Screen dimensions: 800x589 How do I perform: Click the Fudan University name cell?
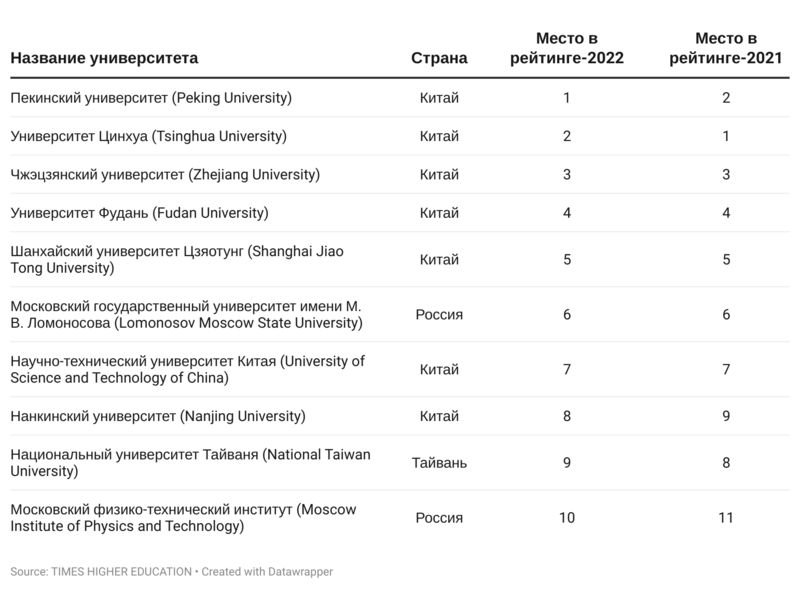pyautogui.click(x=139, y=213)
